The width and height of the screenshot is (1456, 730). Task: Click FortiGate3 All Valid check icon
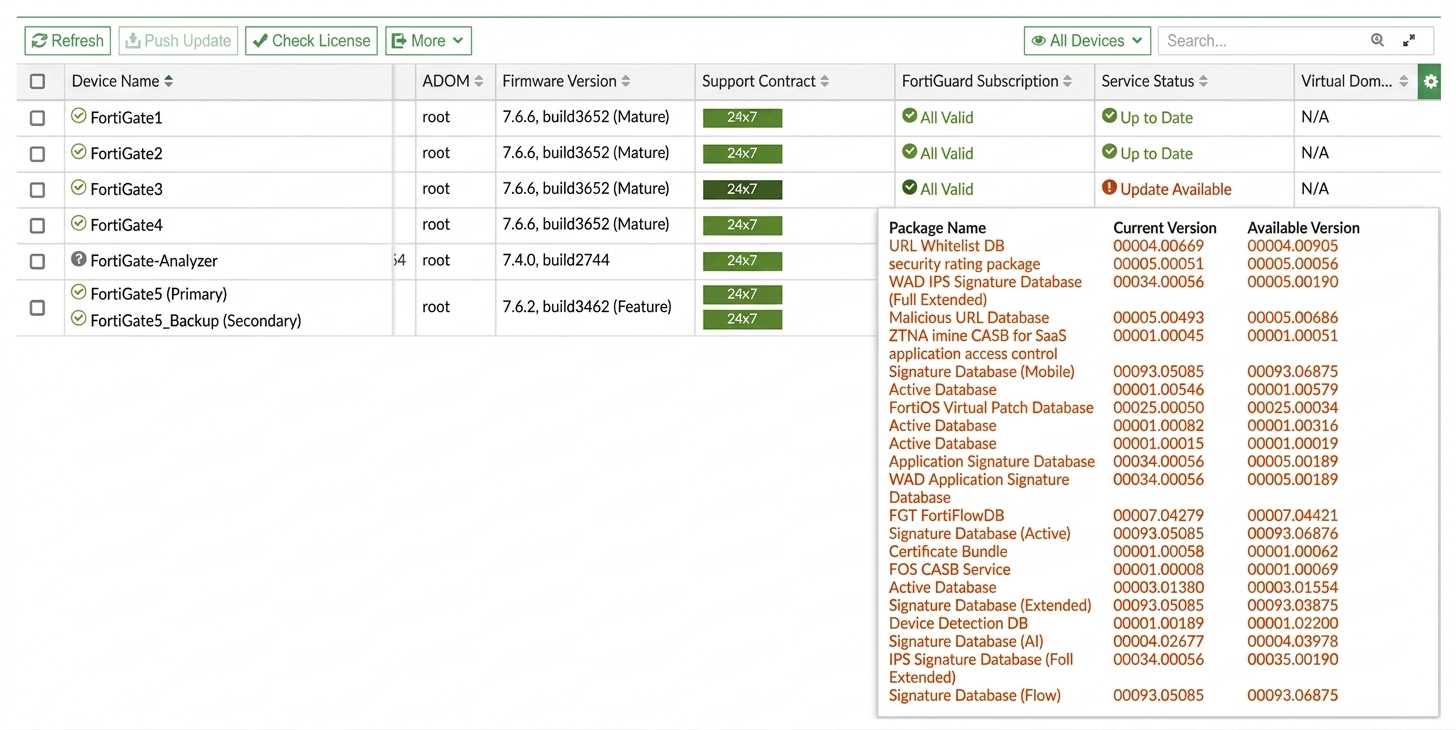click(909, 187)
